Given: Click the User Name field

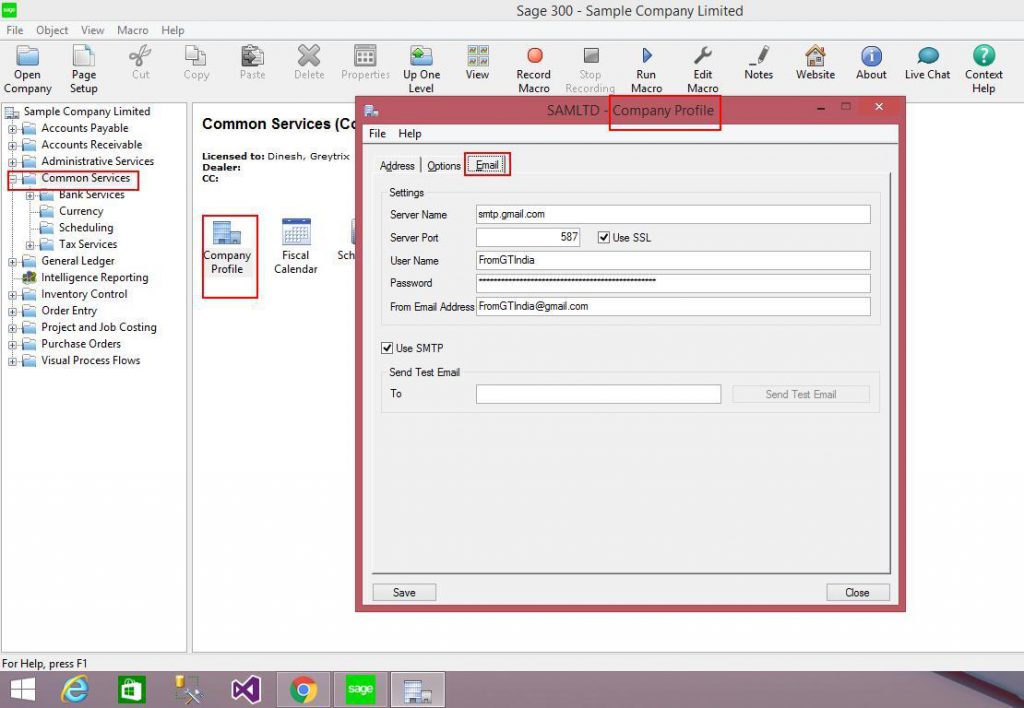Looking at the screenshot, I should tap(673, 260).
